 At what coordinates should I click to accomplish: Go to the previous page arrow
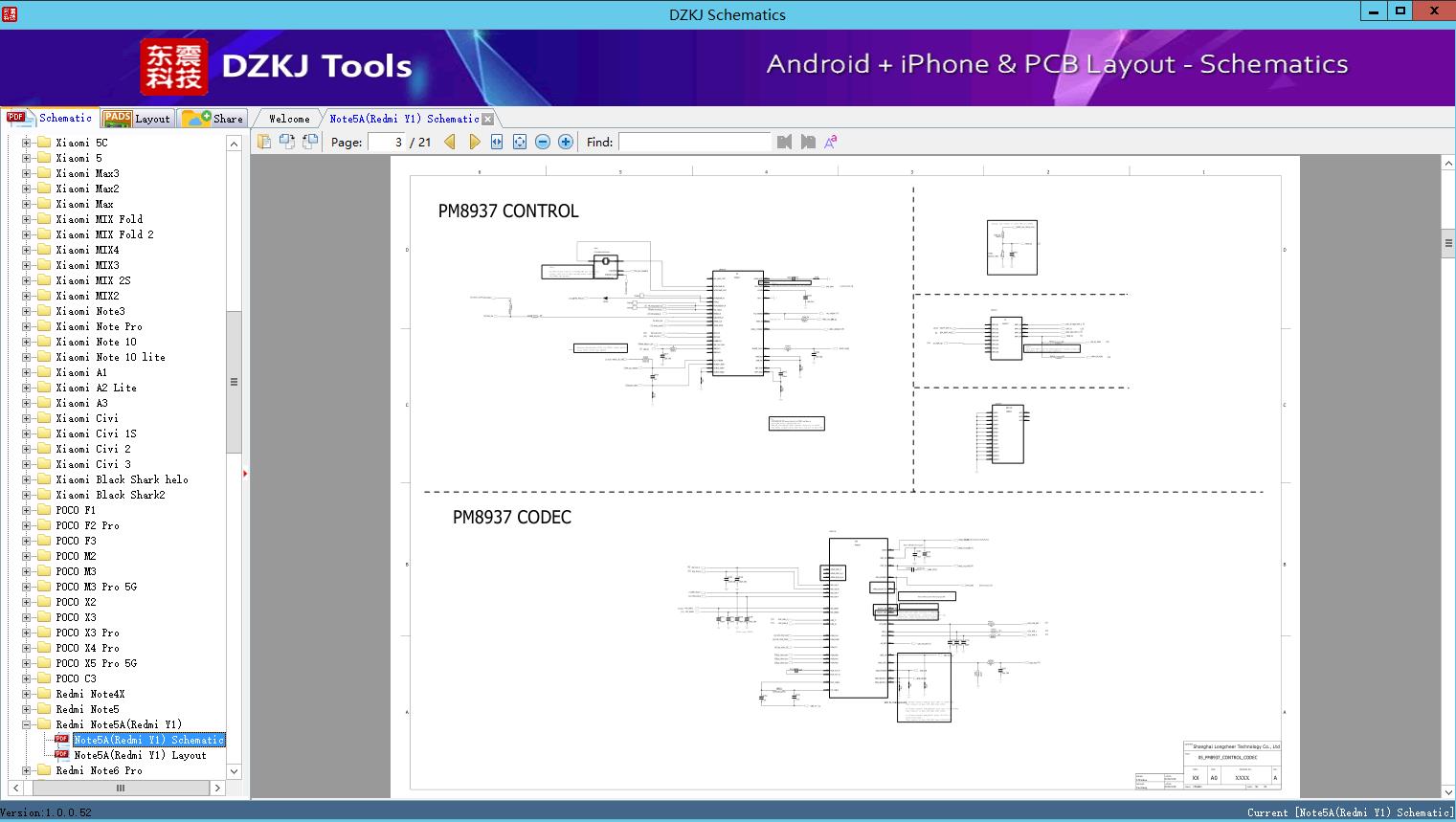450,142
